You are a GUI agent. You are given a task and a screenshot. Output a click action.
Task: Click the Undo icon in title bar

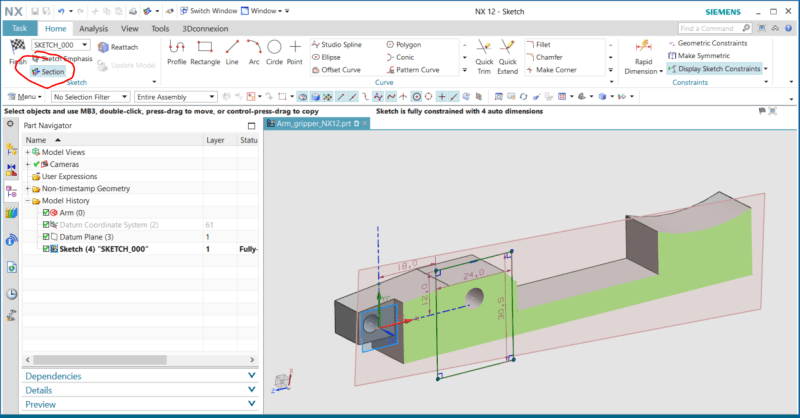tap(61, 11)
